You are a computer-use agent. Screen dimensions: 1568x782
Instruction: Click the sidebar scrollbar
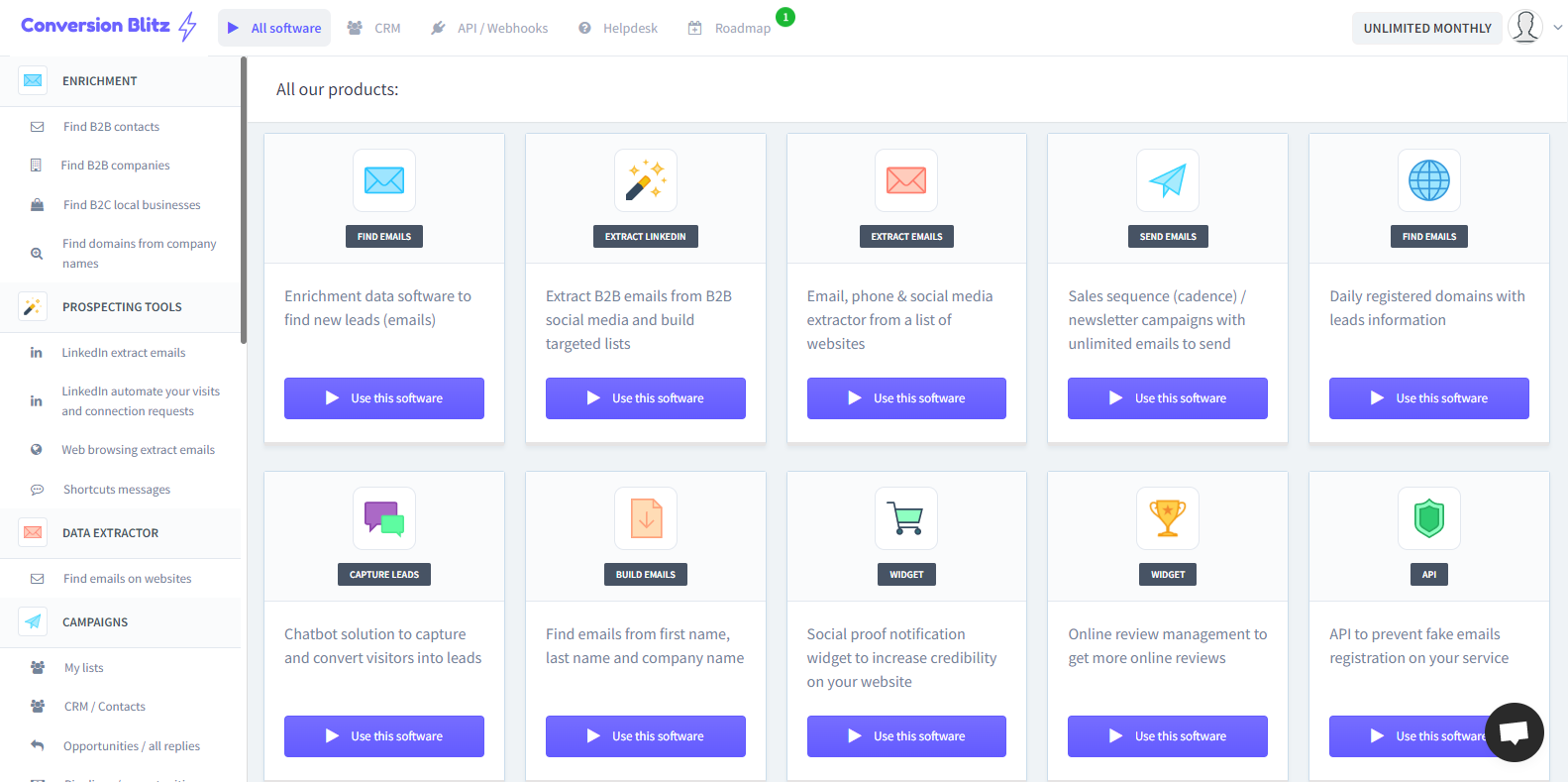(x=244, y=200)
